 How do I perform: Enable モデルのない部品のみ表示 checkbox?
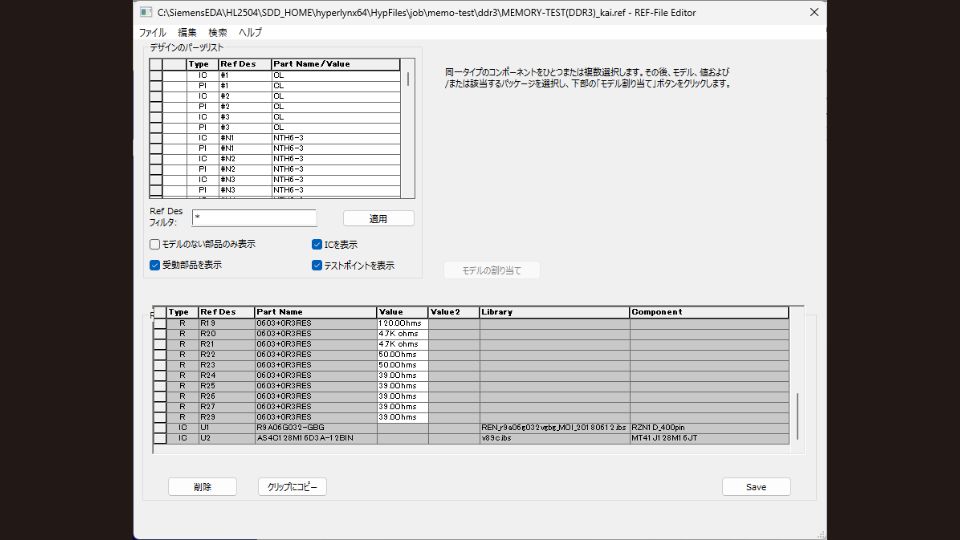tap(155, 244)
